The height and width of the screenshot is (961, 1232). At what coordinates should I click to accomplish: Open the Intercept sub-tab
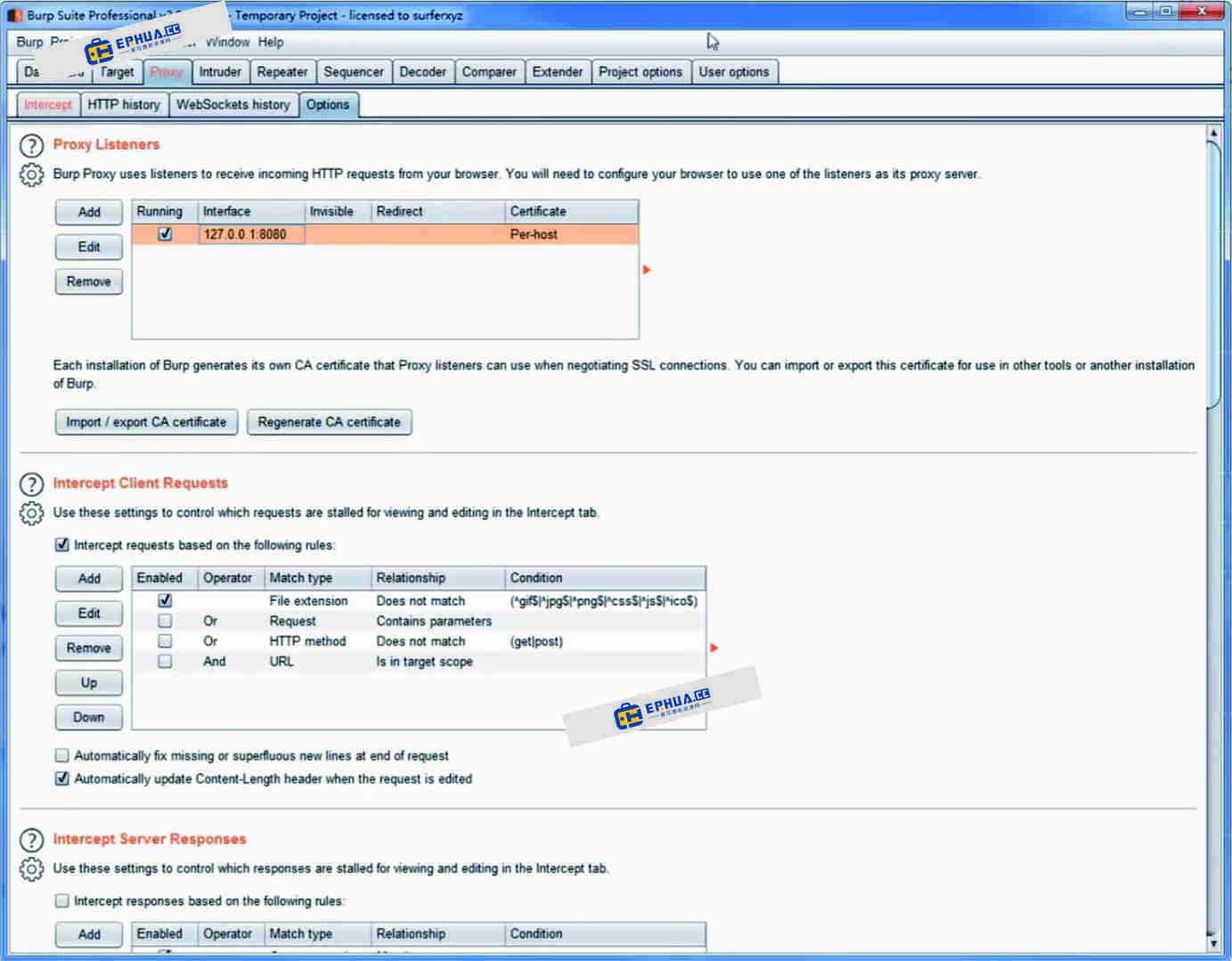48,105
